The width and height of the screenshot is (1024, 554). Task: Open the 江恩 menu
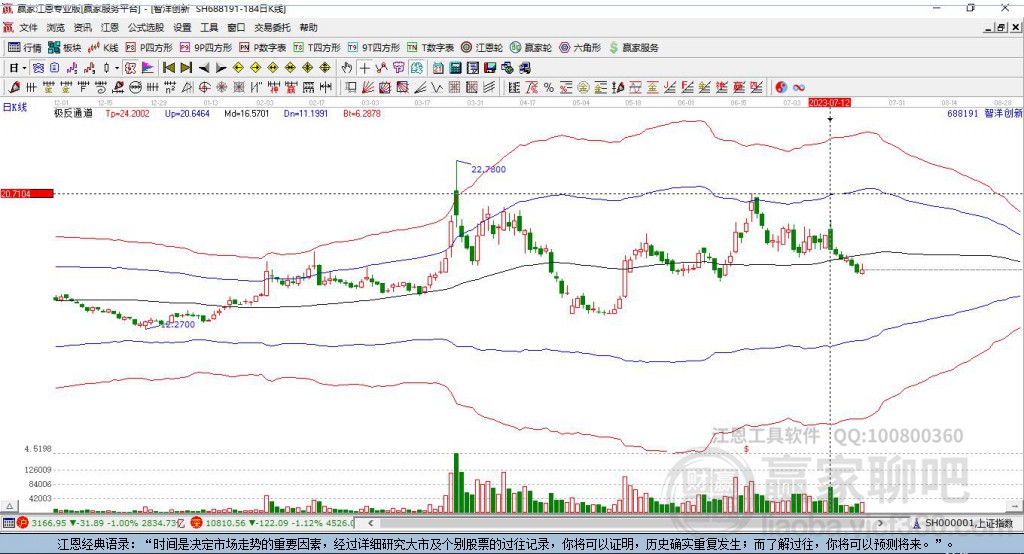[110, 27]
